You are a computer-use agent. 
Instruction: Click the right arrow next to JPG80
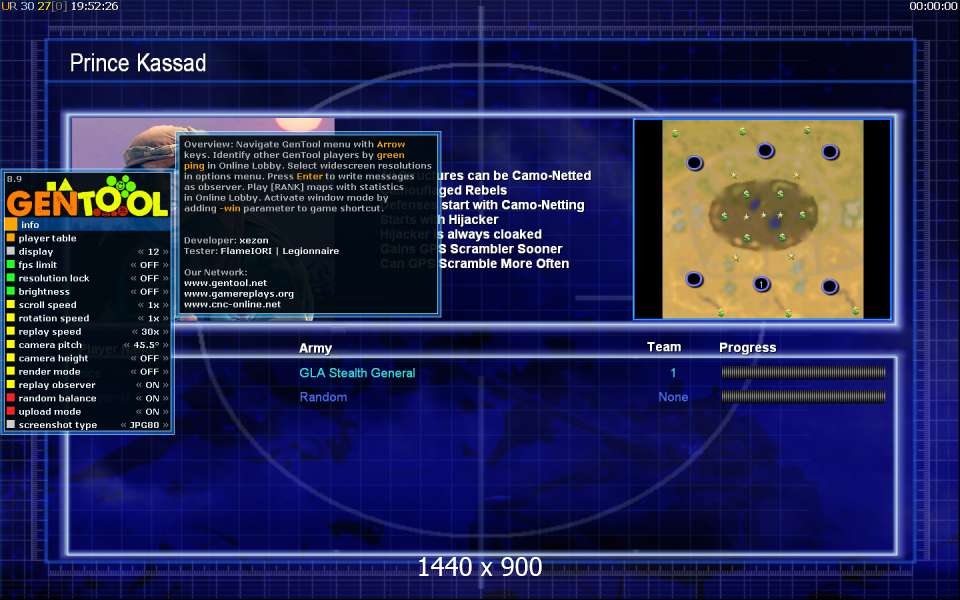pos(165,425)
